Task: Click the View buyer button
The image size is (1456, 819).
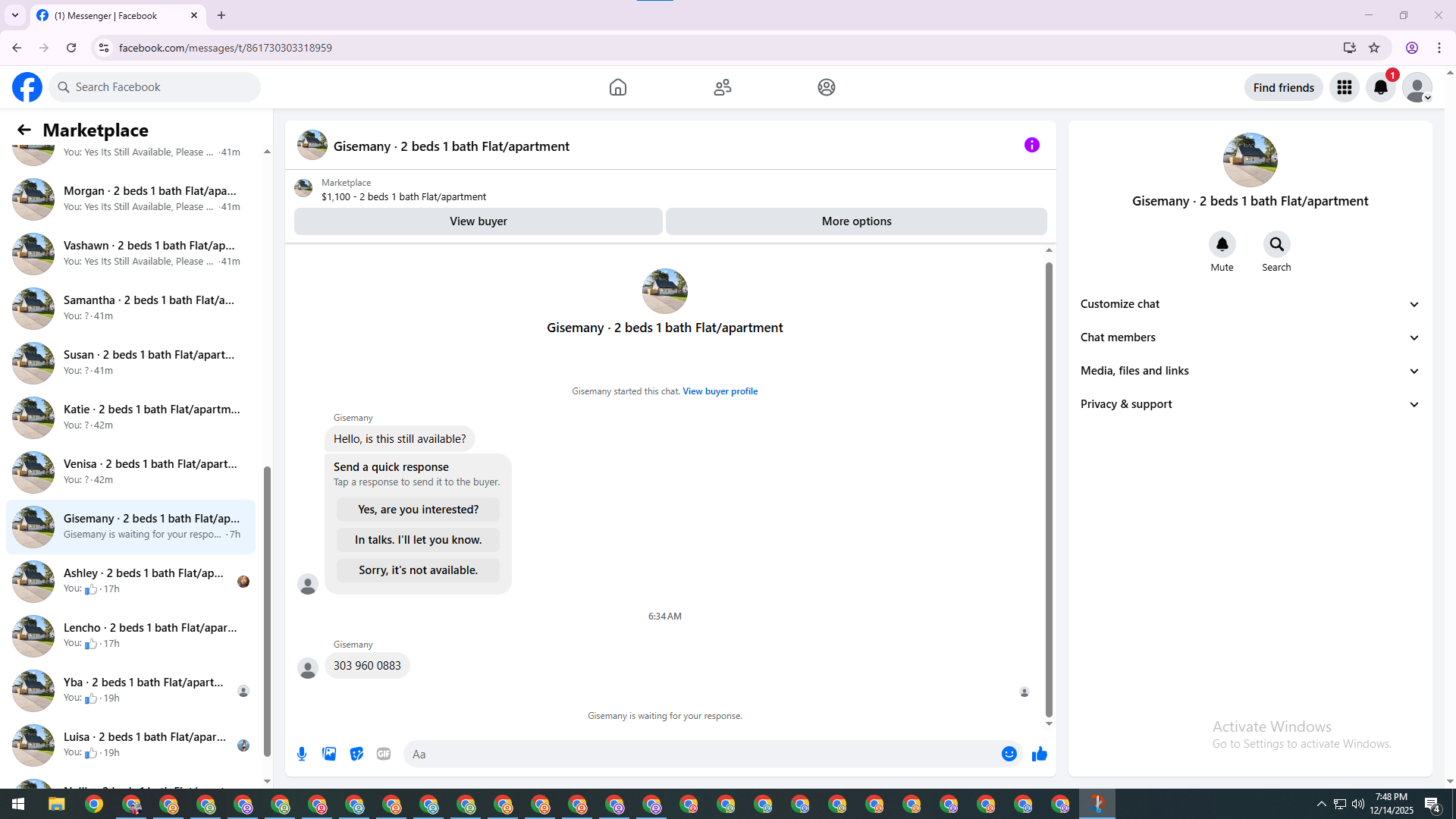Action: pos(478,221)
